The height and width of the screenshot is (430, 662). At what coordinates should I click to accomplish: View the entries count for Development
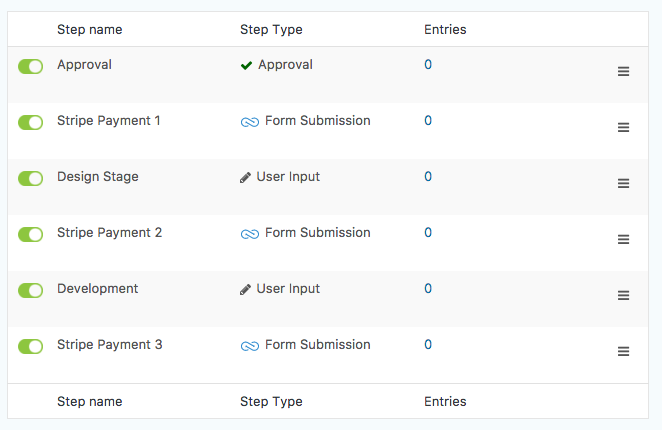coord(428,289)
